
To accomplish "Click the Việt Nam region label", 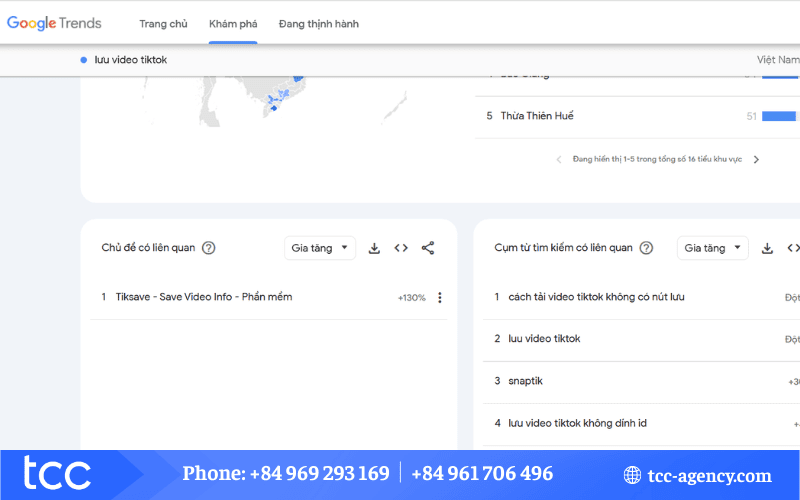I will pyautogui.click(x=778, y=60).
